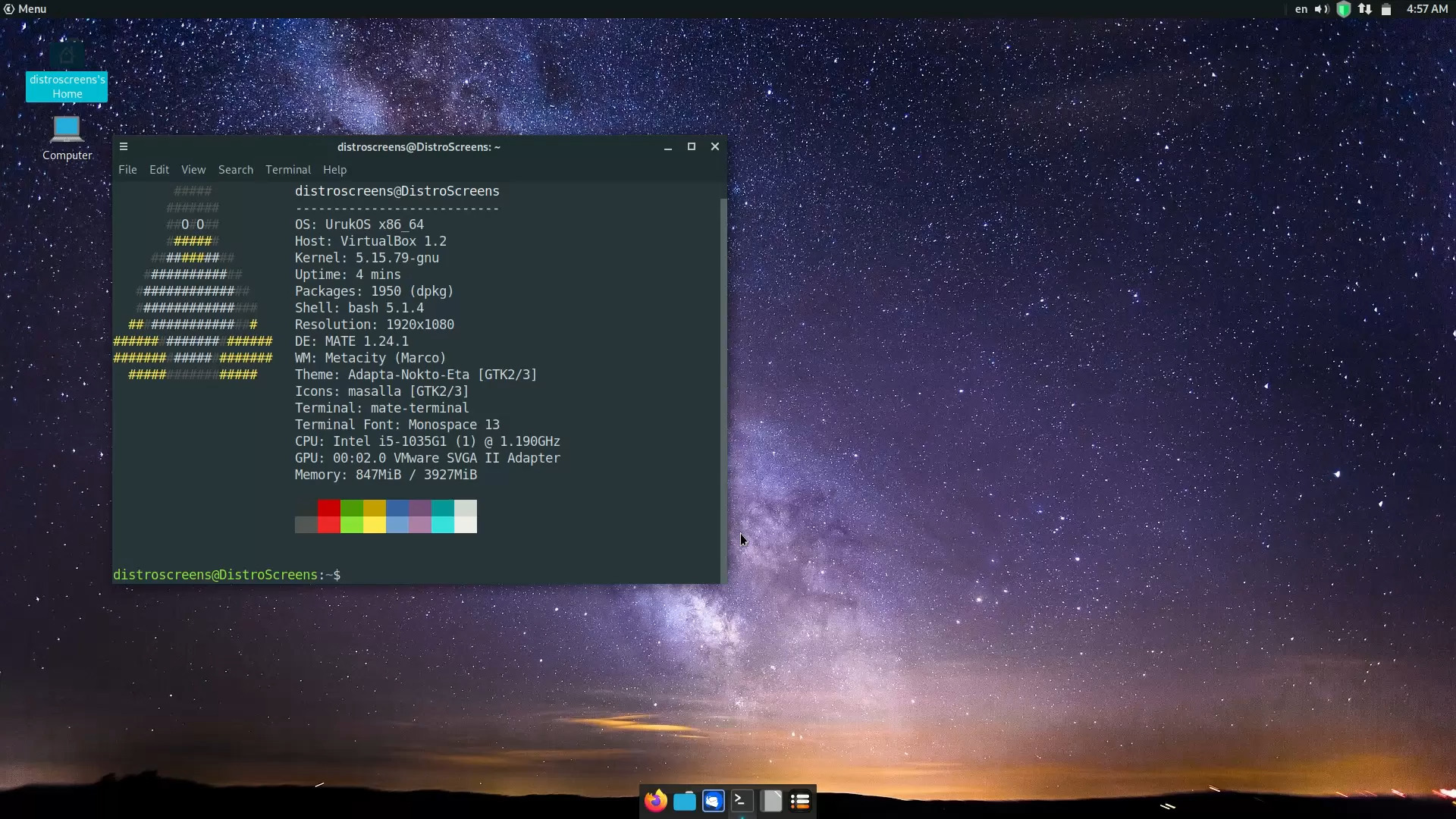Open the Help menu in terminal
The image size is (1456, 819).
[334, 170]
